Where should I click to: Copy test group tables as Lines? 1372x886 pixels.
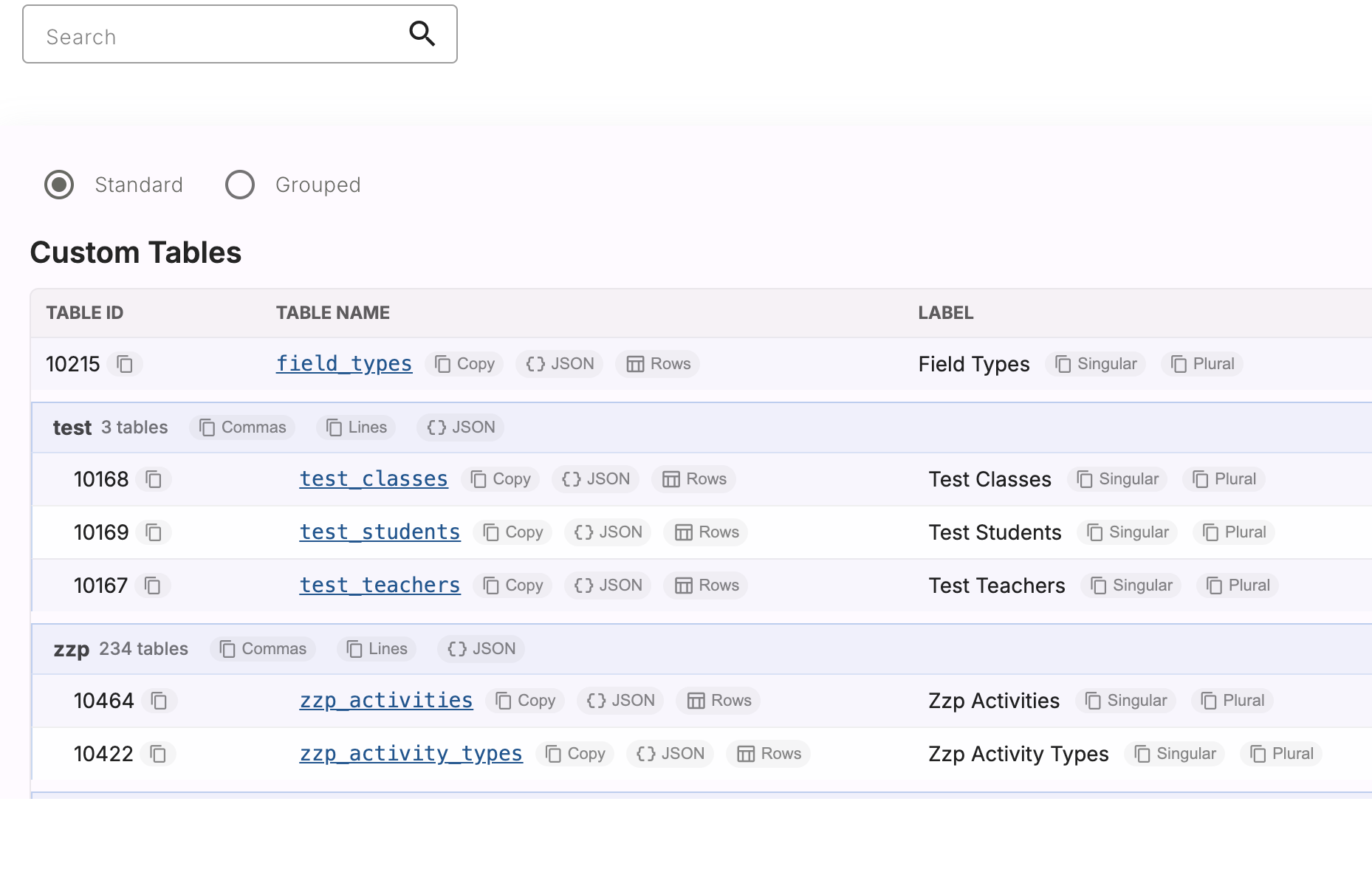pos(356,427)
